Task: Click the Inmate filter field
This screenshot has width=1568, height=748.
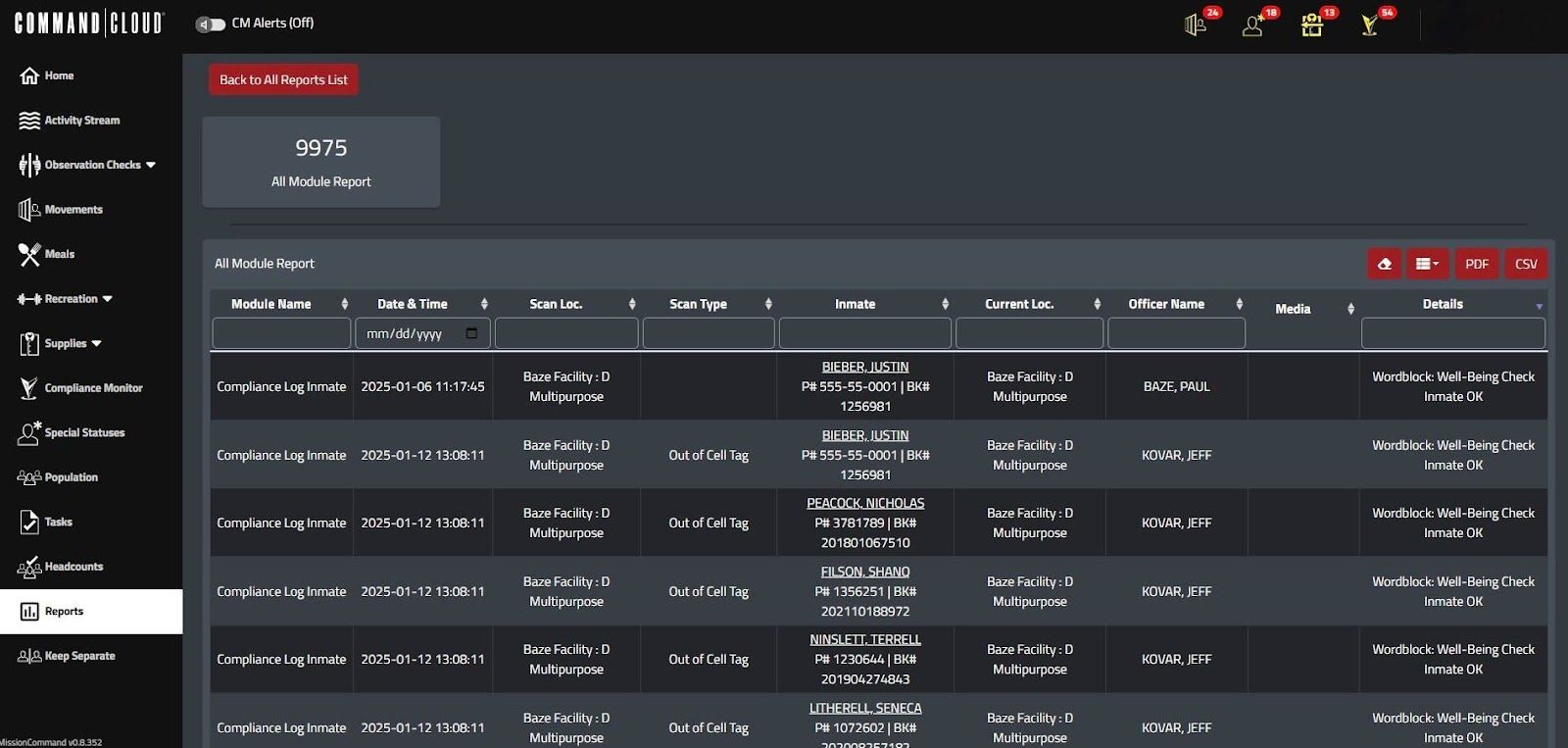Action: [865, 333]
